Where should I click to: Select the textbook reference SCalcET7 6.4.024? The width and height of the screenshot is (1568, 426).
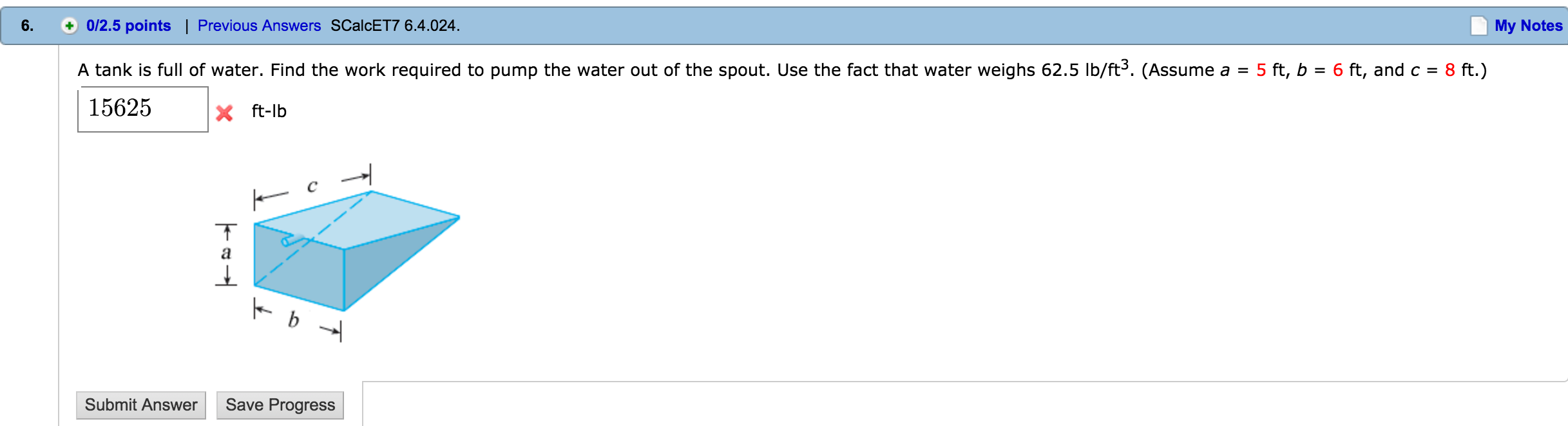click(x=395, y=26)
